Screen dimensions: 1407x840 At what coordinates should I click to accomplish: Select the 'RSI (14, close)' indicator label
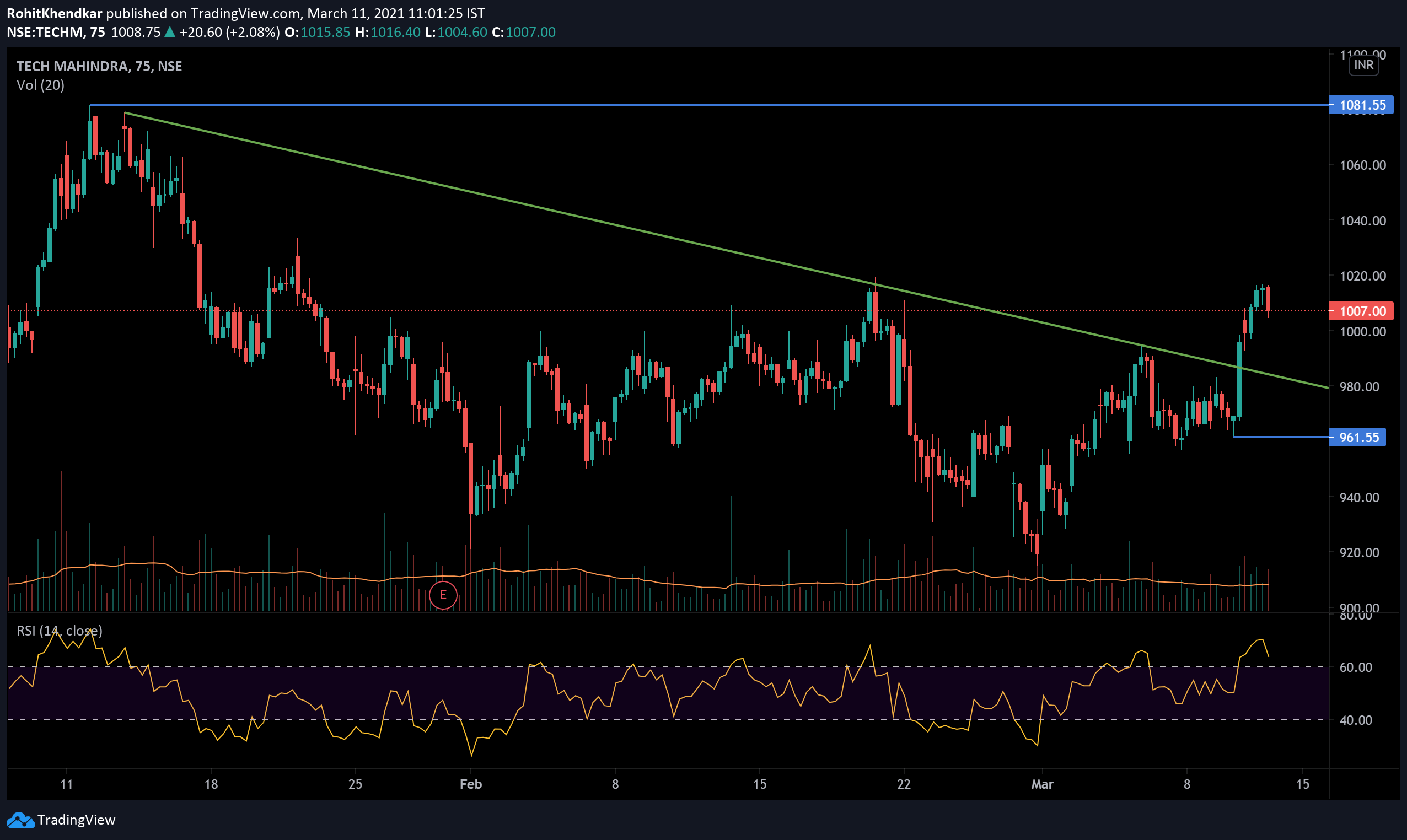coord(60,631)
